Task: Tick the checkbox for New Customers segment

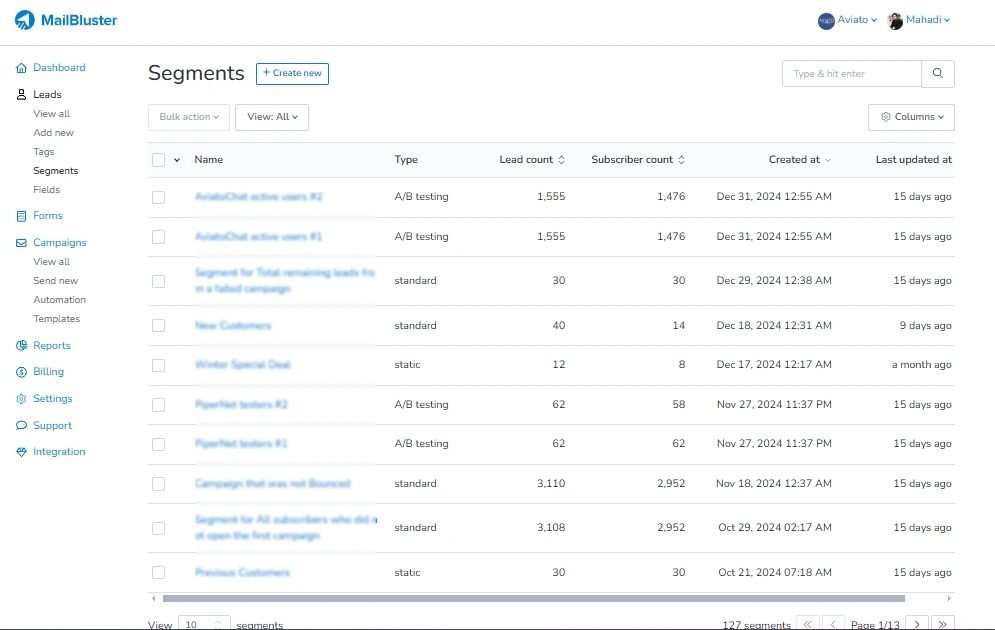Action: (x=158, y=325)
